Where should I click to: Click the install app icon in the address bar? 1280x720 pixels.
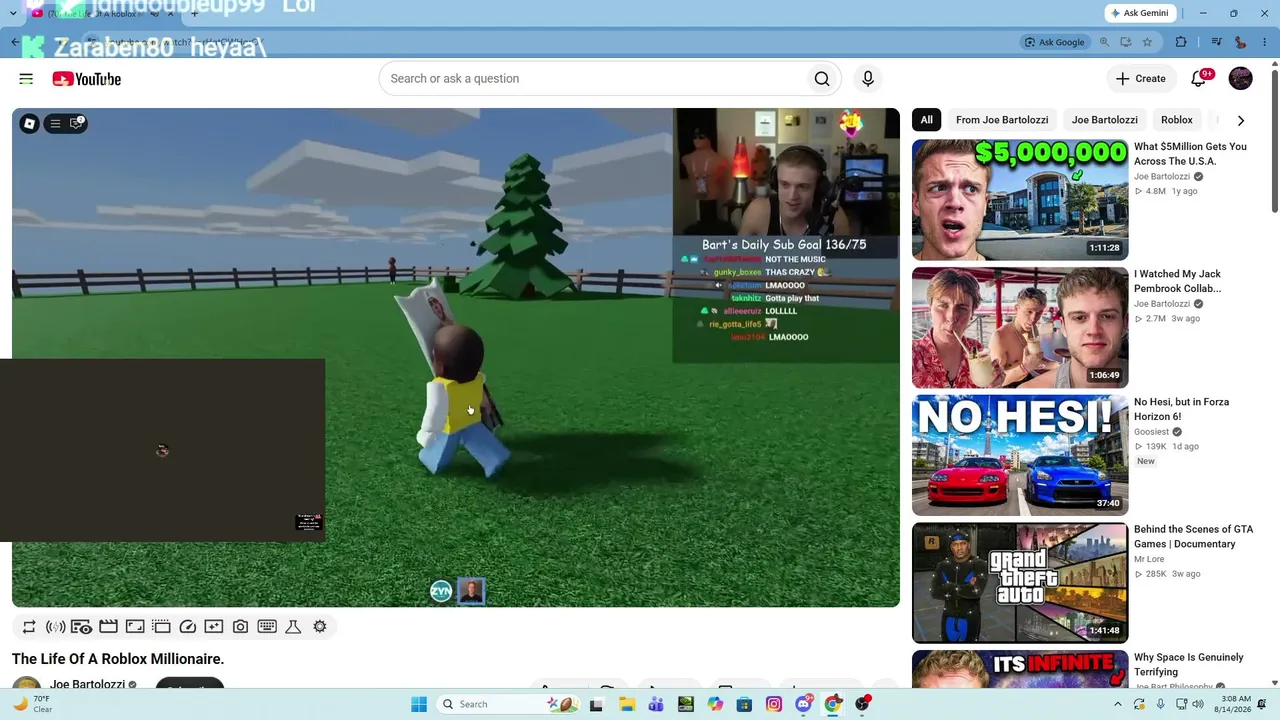1126,42
